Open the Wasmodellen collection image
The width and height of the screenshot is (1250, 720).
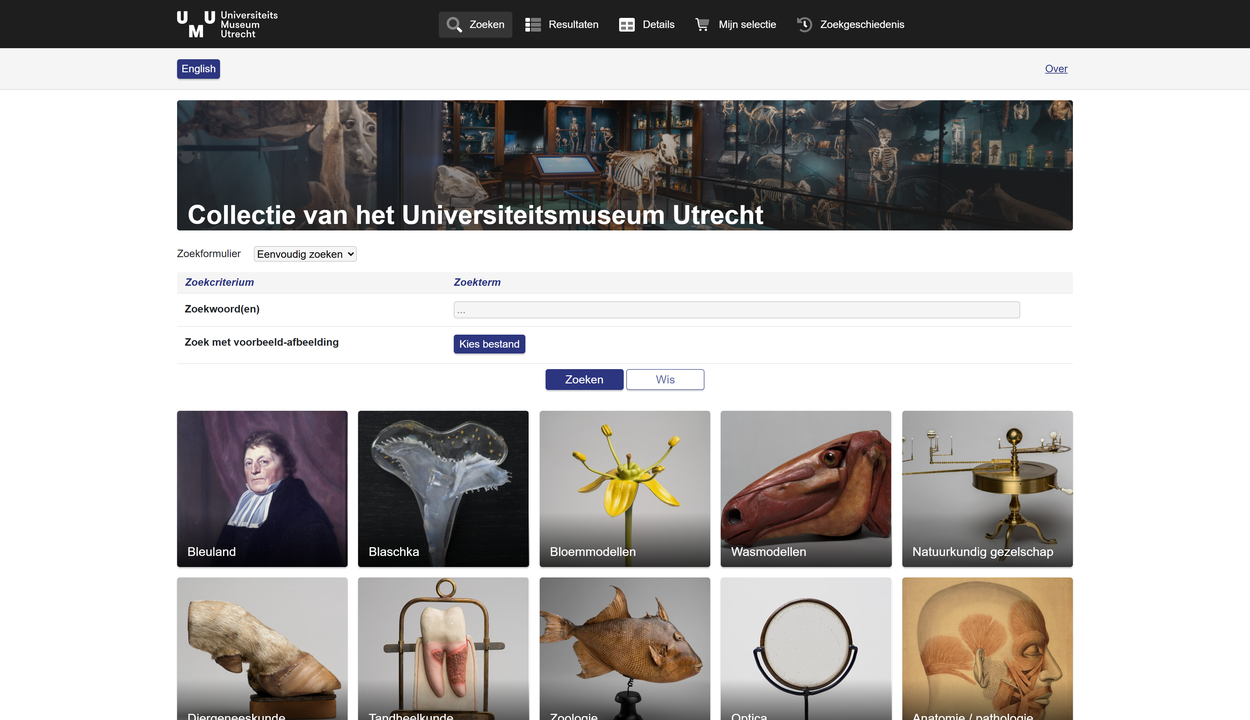[x=805, y=488]
